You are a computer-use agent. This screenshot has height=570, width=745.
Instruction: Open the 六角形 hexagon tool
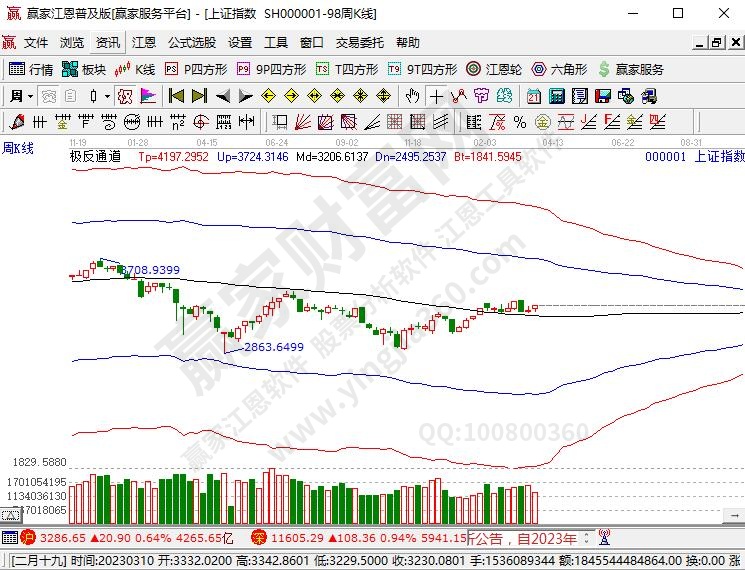(560, 69)
